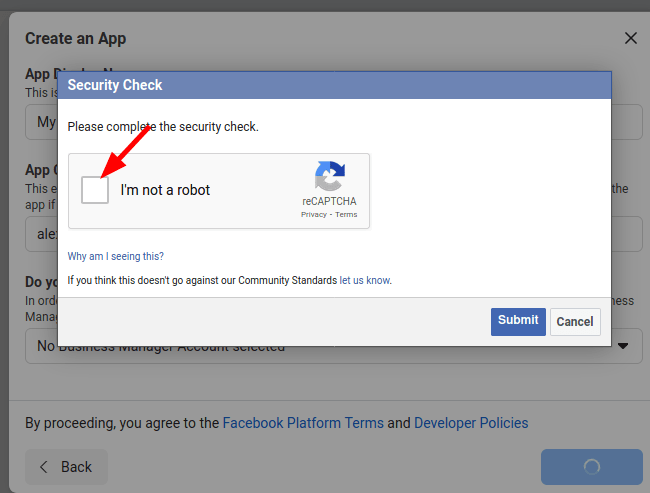Follow the "let us know" link
The image size is (650, 493).
365,280
